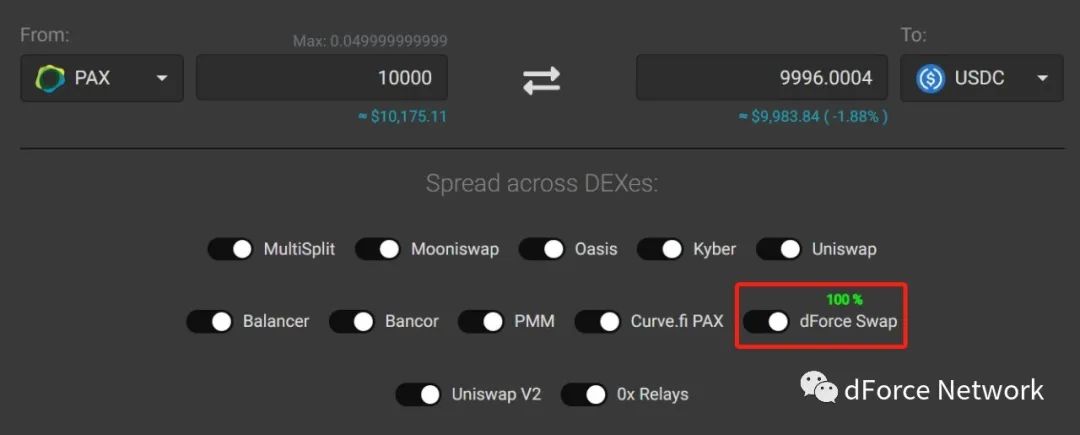
Task: Turn off the PMM toggle
Action: [x=481, y=321]
